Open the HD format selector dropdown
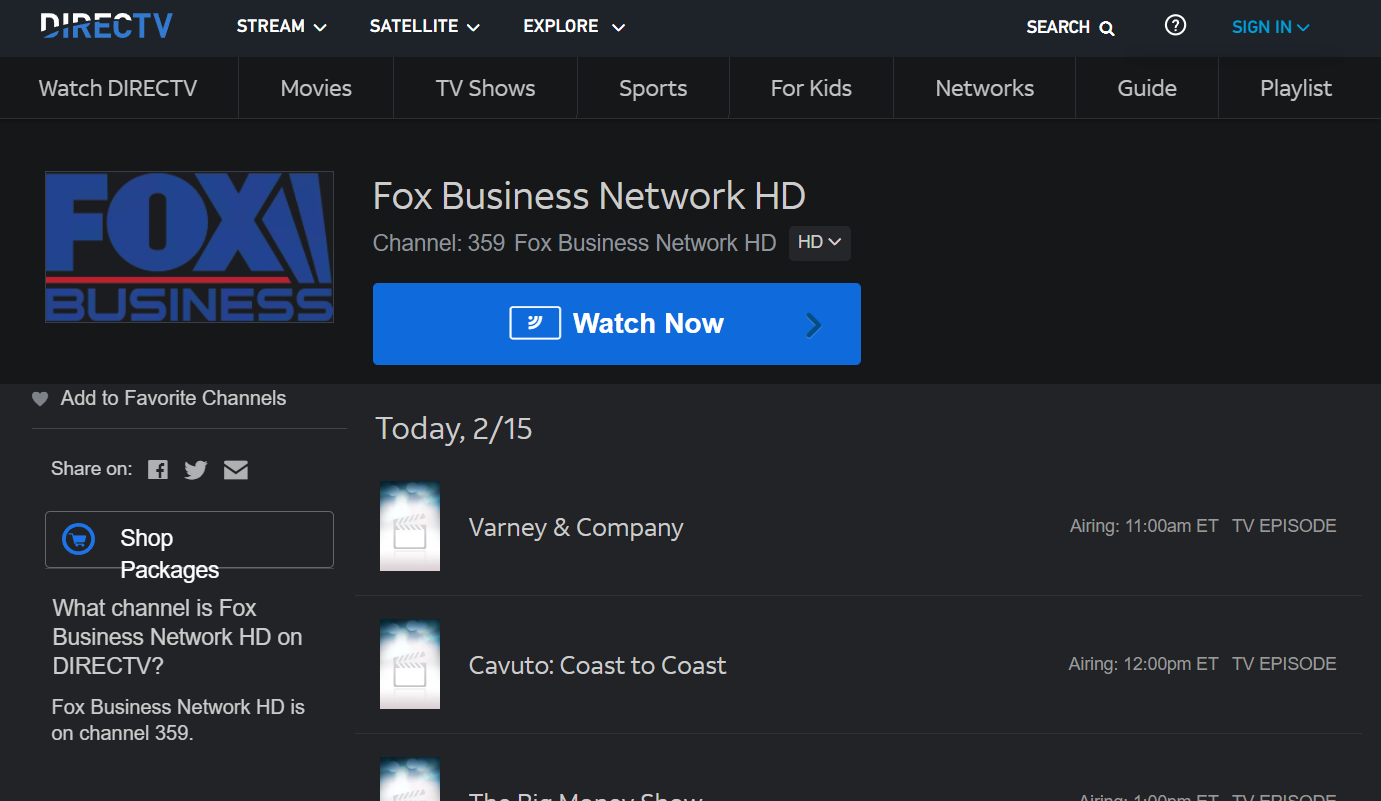 pyautogui.click(x=819, y=243)
